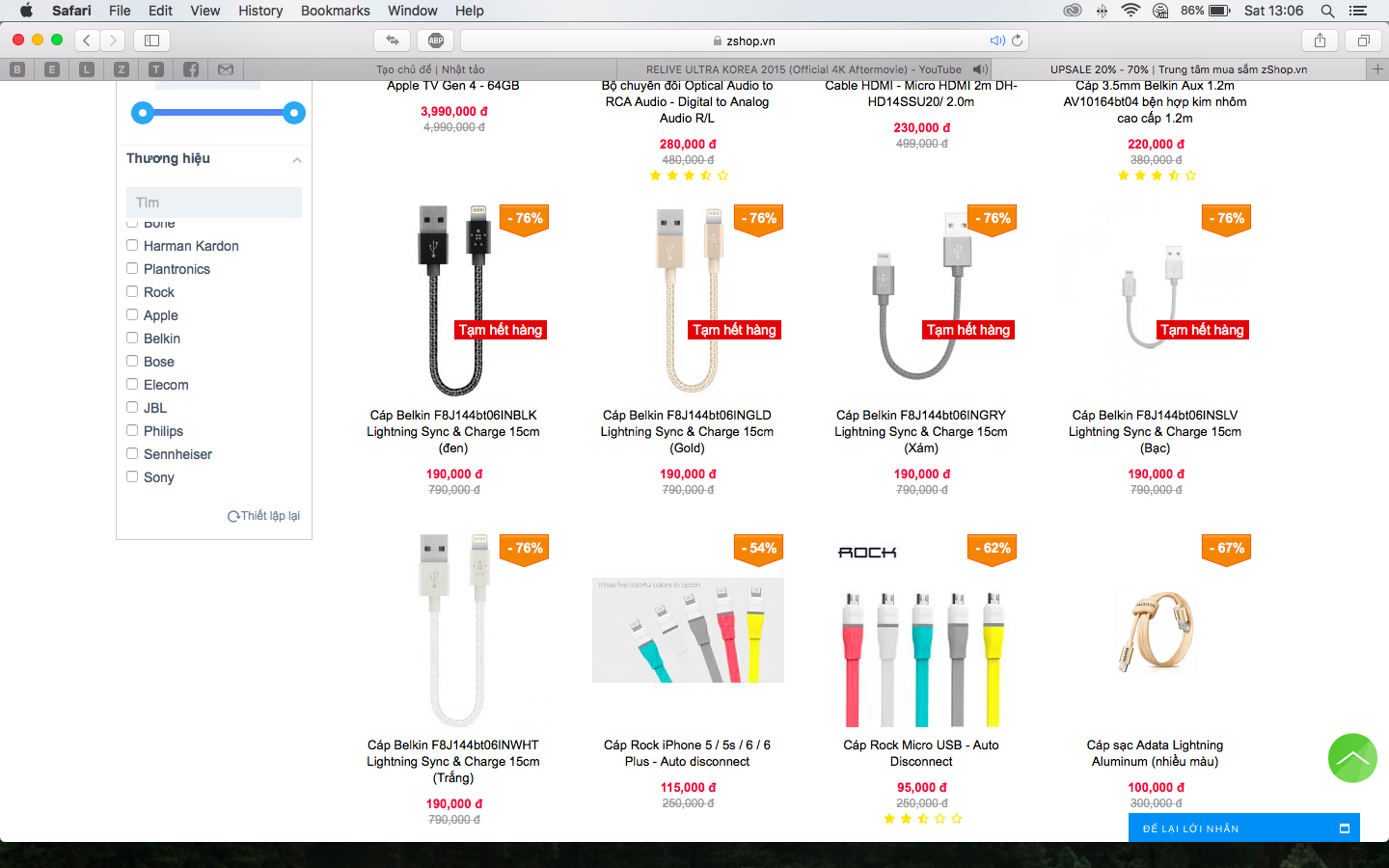Image resolution: width=1389 pixels, height=868 pixels.
Task: Show all tabs overview
Action: [1363, 41]
